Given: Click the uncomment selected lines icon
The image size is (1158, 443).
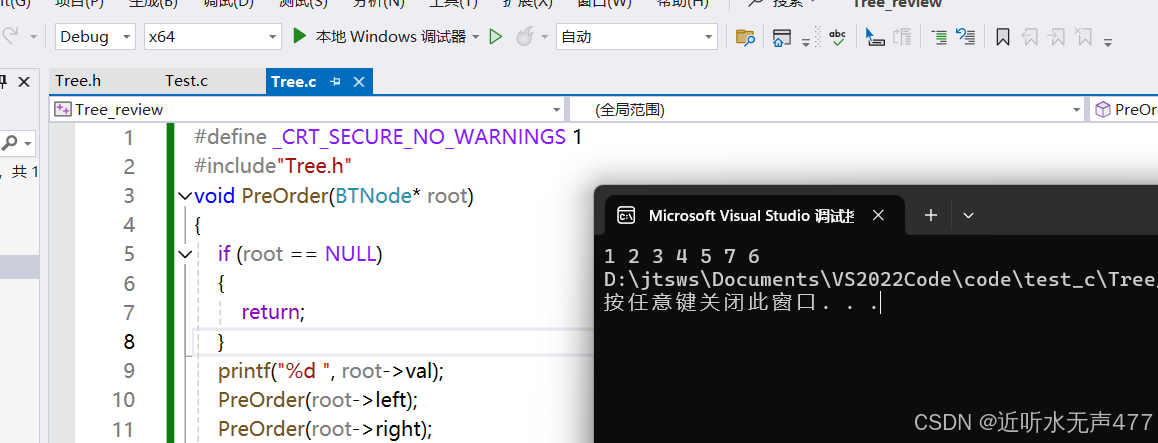Looking at the screenshot, I should click(965, 36).
